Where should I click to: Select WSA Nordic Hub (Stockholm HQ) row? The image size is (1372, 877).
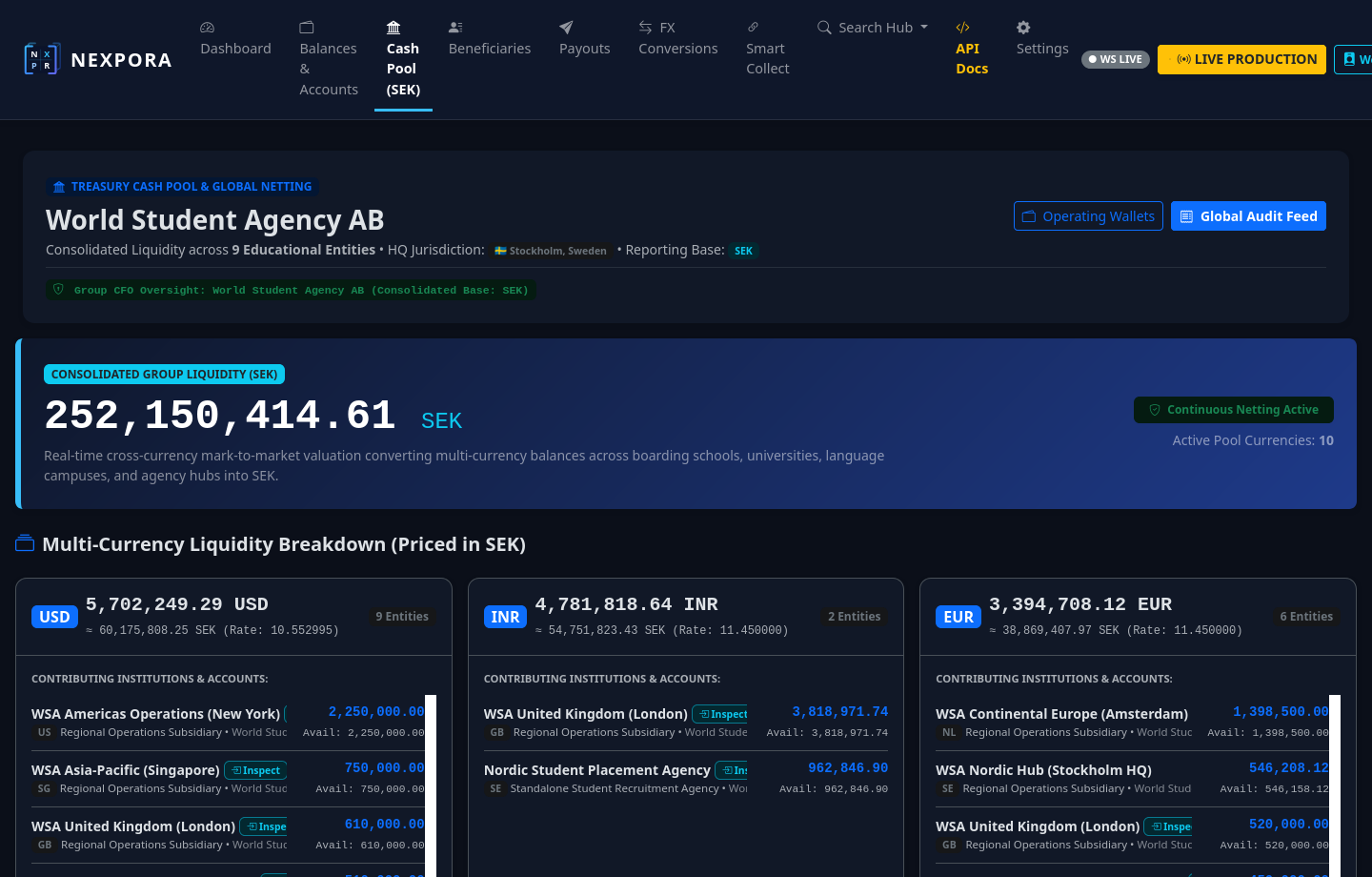tap(1132, 779)
